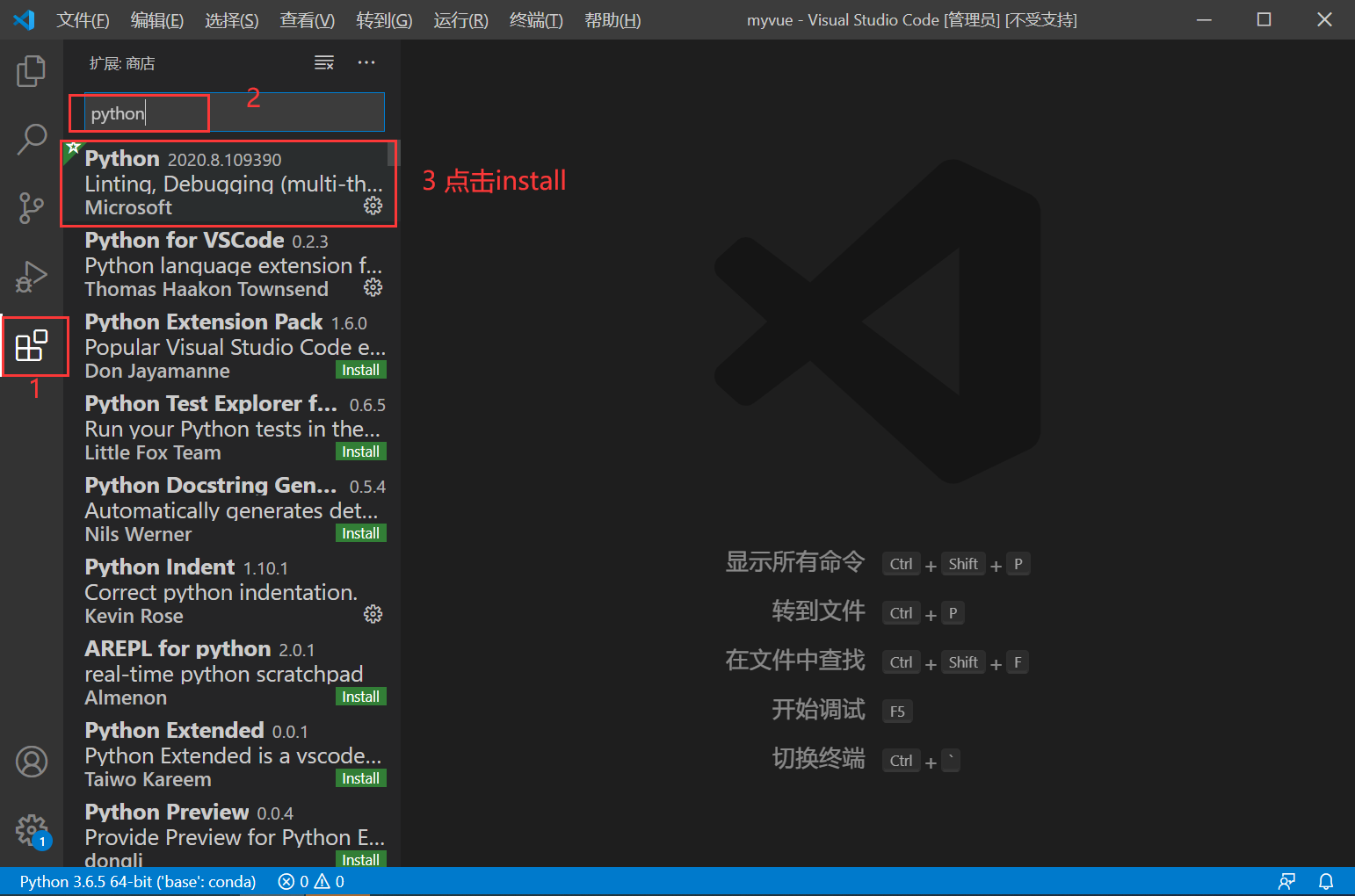Open the Accounts menu icon
1355x896 pixels.
(32, 762)
